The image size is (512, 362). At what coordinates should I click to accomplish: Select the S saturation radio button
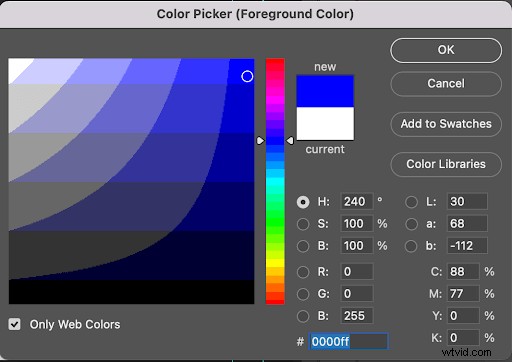(303, 224)
